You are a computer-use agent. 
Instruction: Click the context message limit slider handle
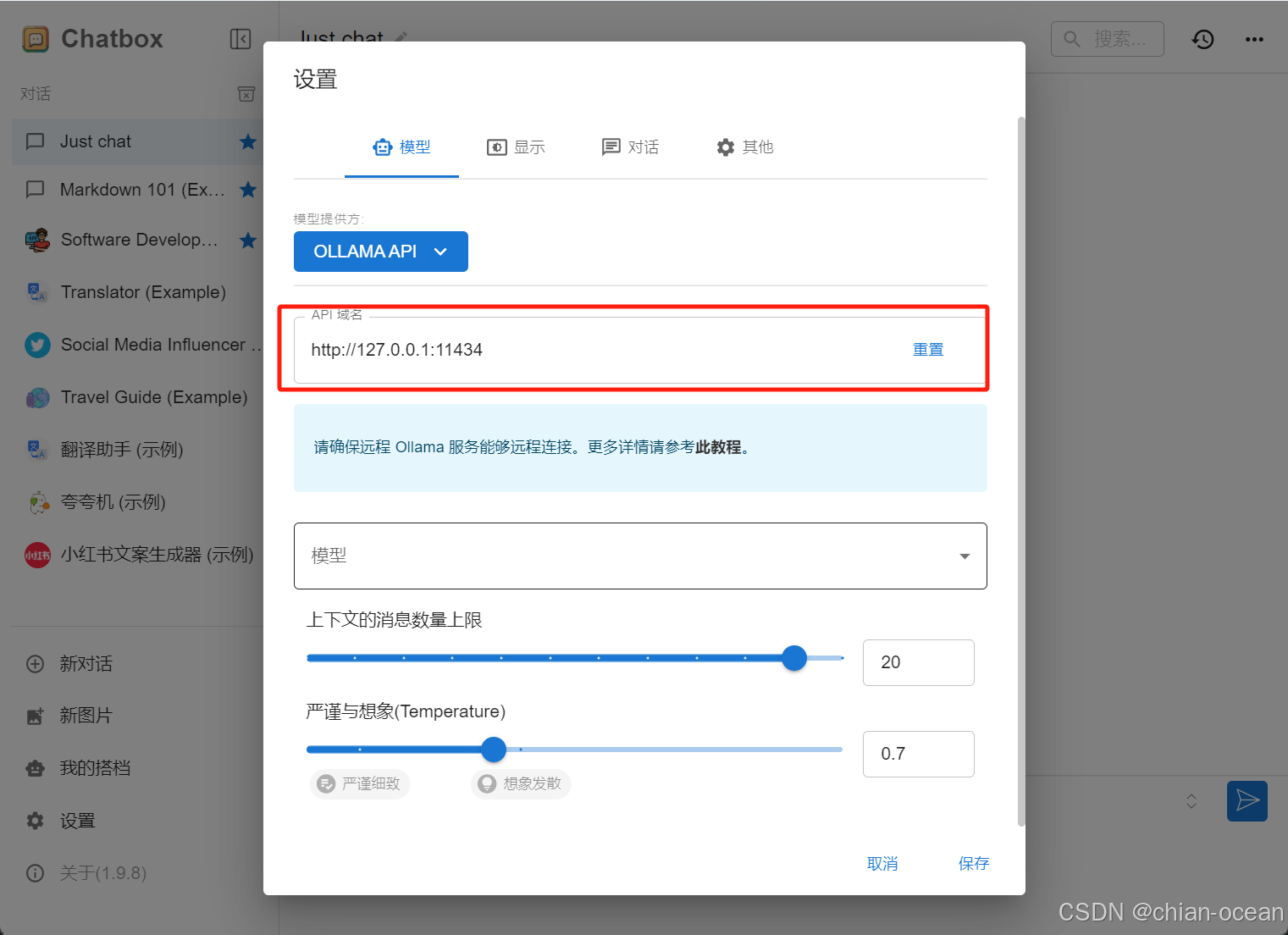794,658
